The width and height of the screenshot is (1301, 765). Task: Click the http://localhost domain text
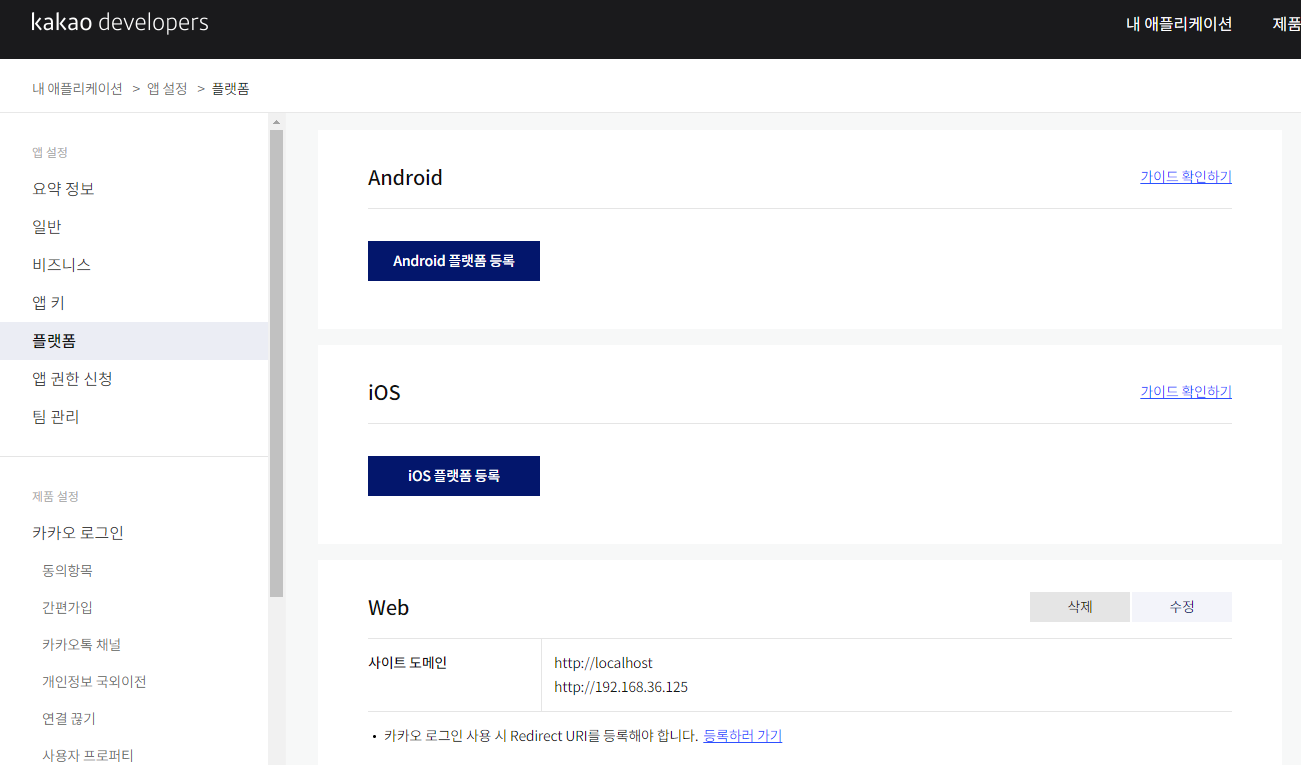tap(604, 663)
